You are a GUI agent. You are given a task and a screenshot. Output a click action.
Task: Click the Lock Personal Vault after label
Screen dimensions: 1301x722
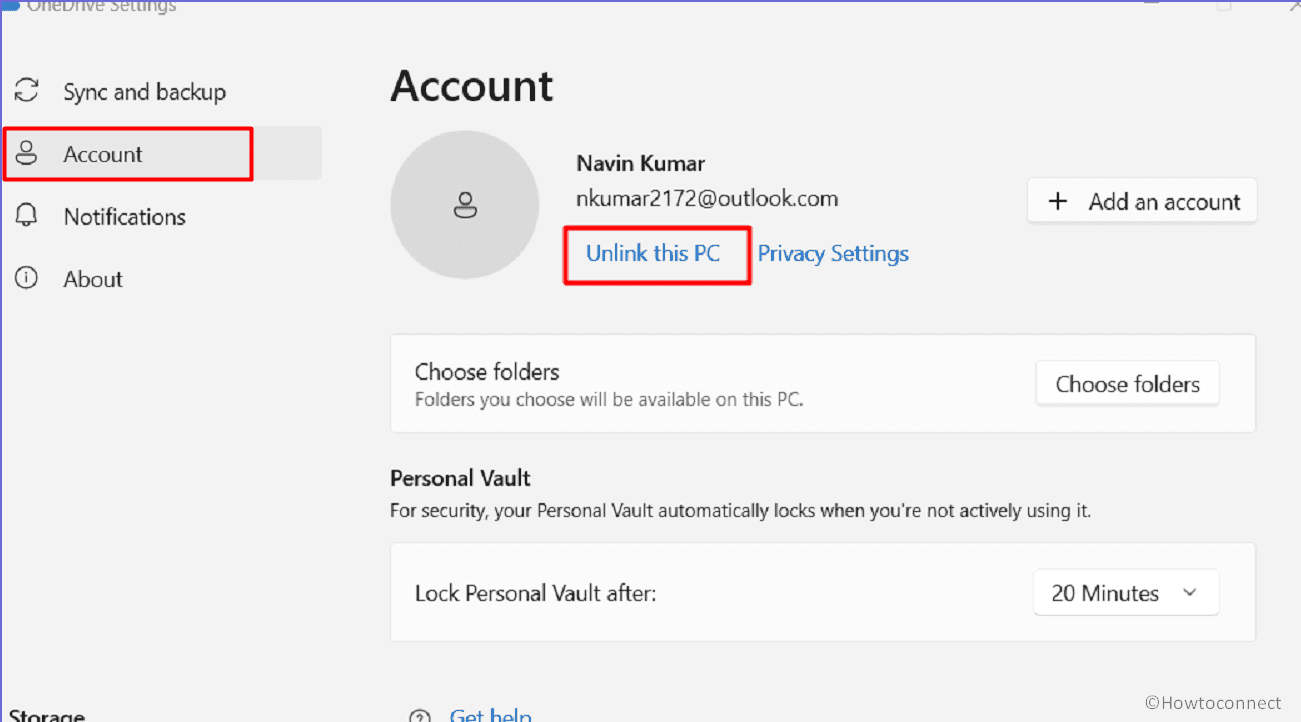(x=535, y=593)
